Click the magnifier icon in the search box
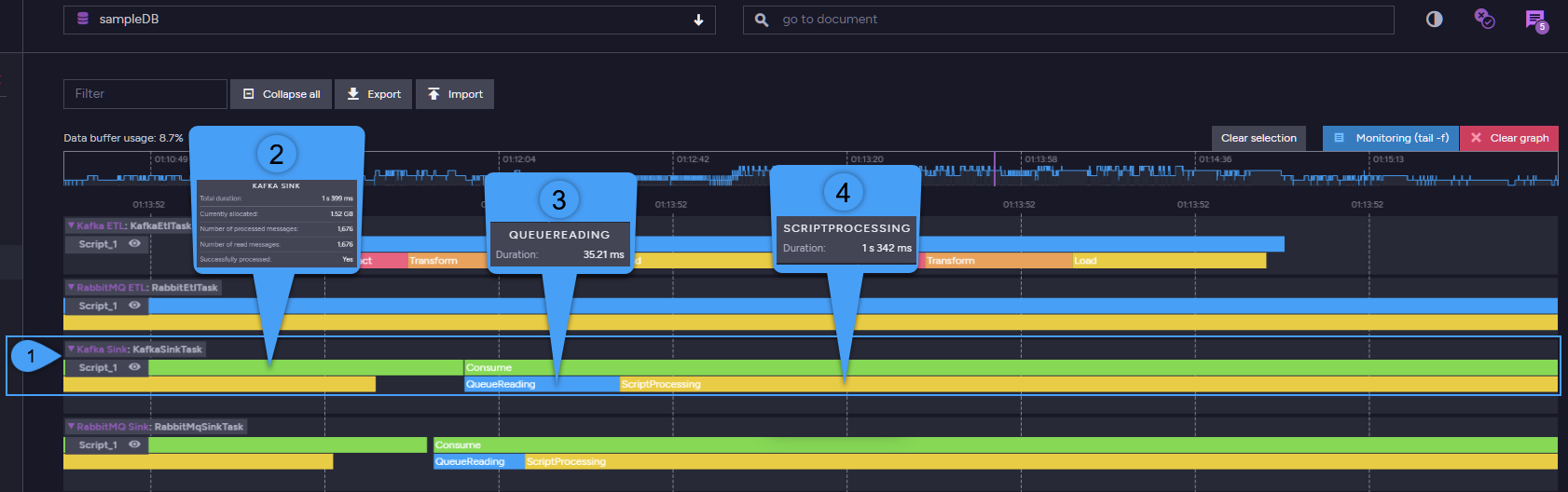The width and height of the screenshot is (1568, 492). [762, 20]
